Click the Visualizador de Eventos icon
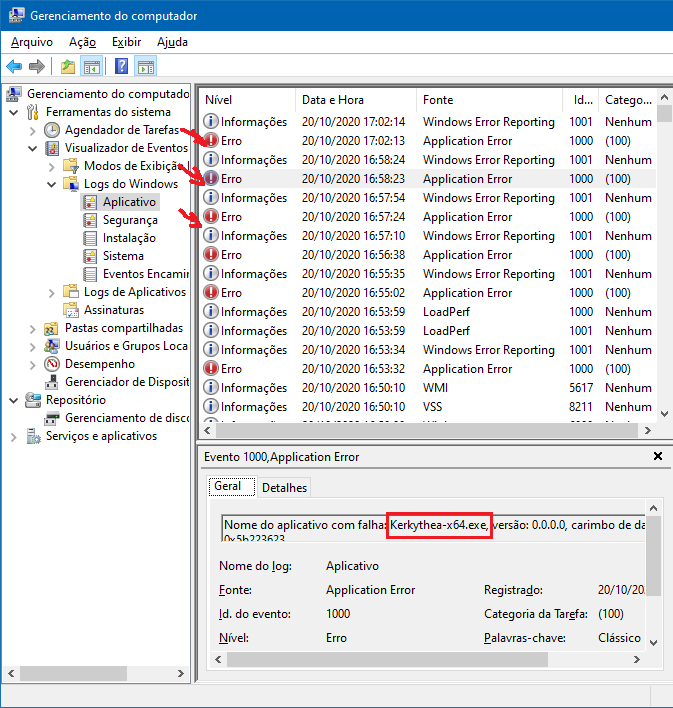 click(x=52, y=148)
